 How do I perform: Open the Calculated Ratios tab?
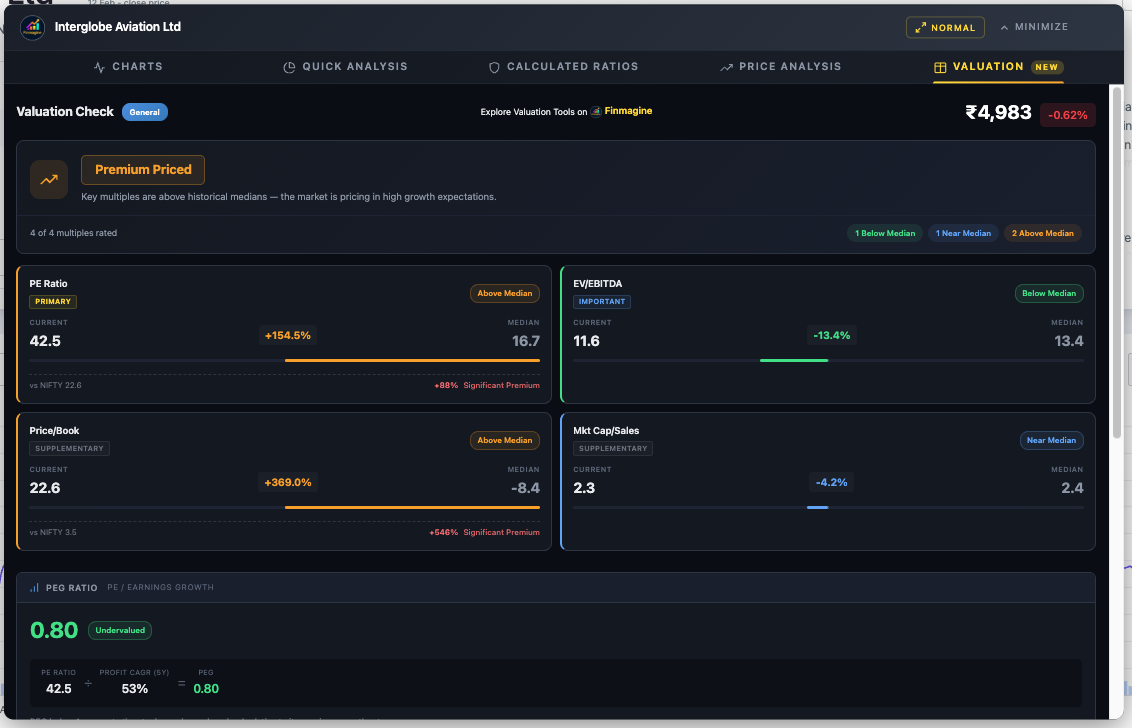coord(563,67)
